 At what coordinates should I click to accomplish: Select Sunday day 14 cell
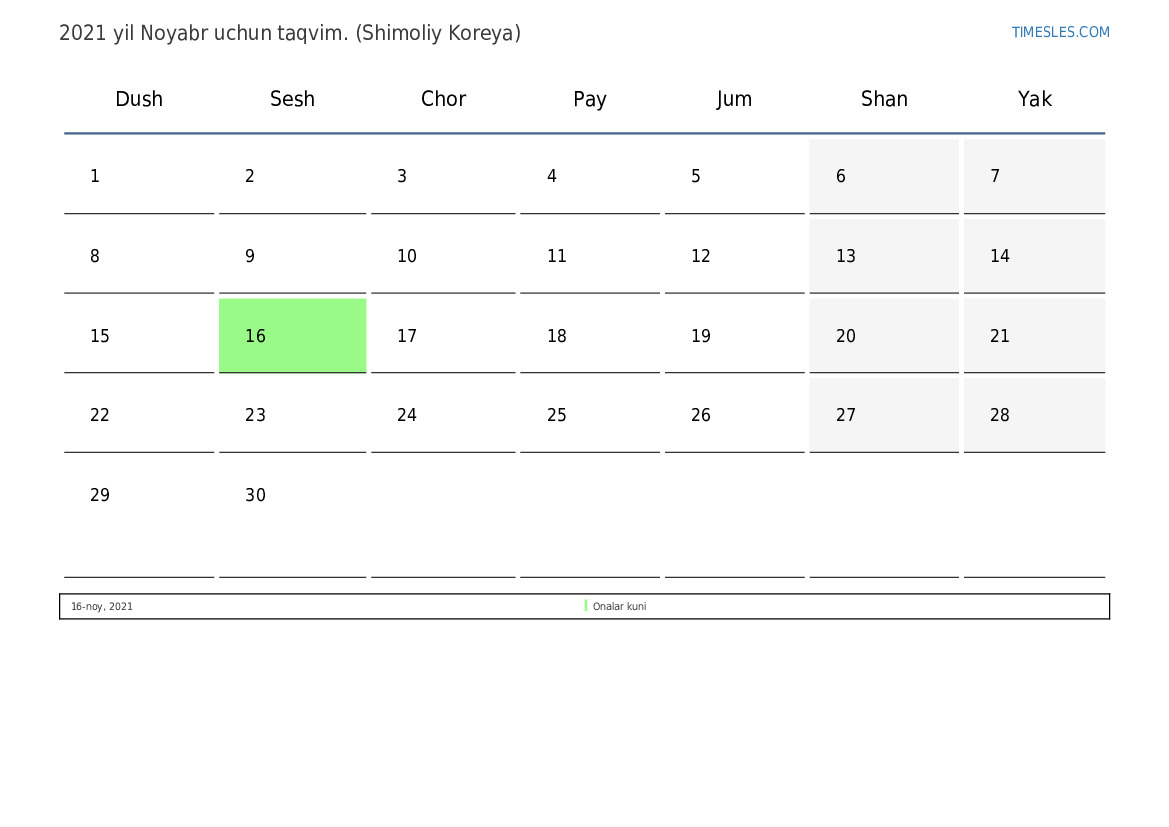tap(1035, 257)
